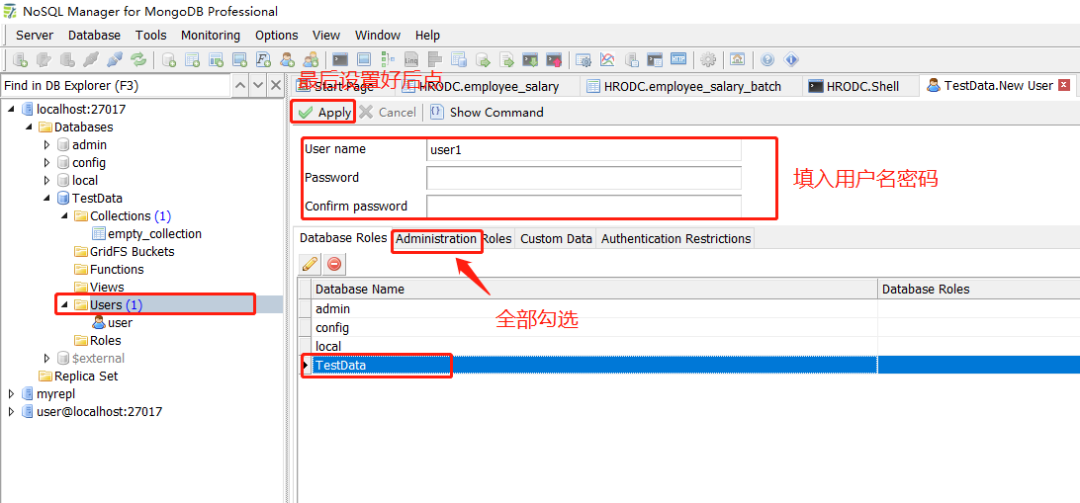Expand the $external database node
The image size is (1080, 503).
(x=47, y=358)
